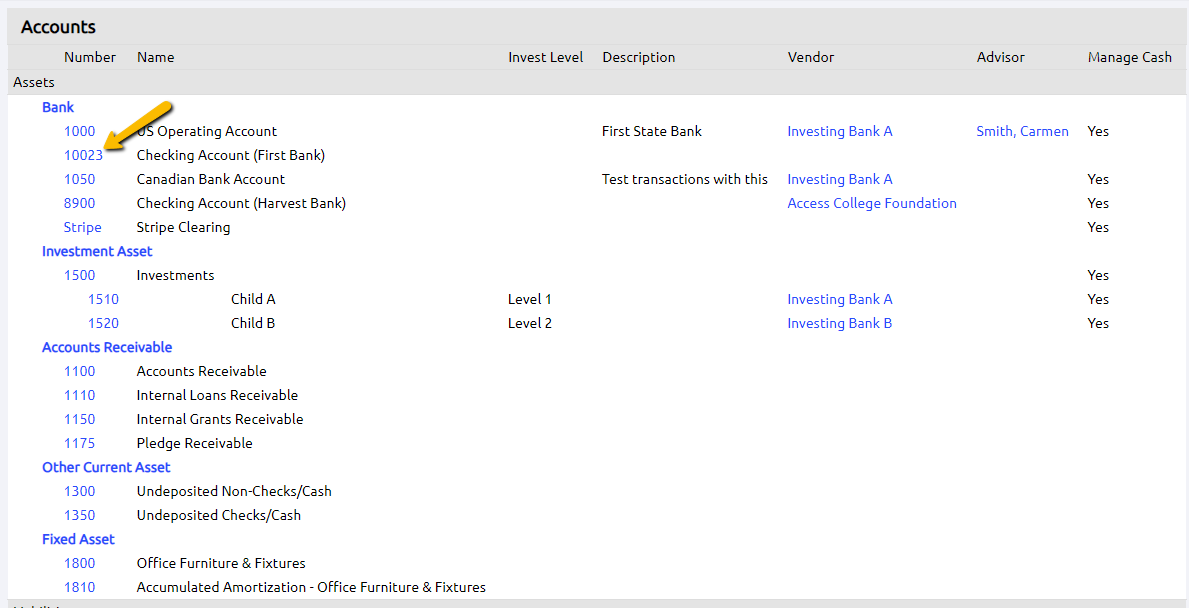Open advisor Smith, Carmen

(x=1022, y=131)
